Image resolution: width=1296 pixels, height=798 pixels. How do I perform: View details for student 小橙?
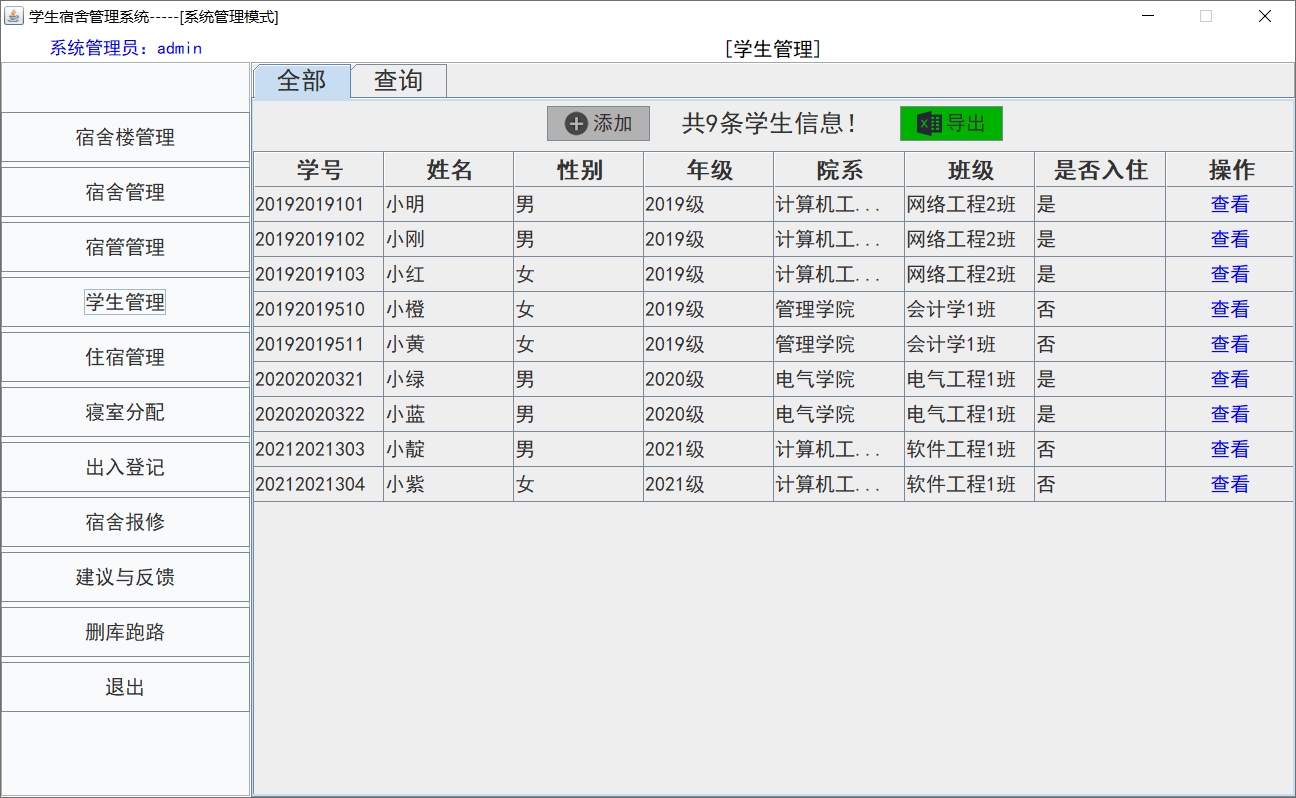click(1230, 309)
